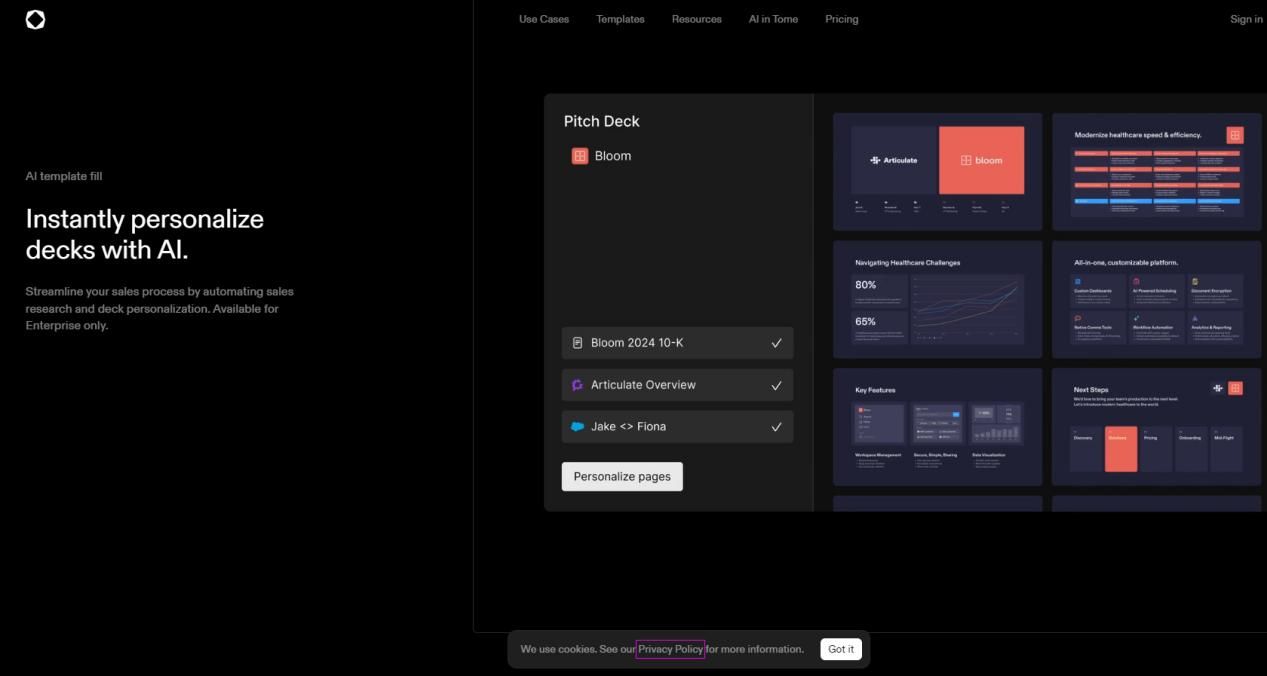Click the Onboarding step in Next Steps slide
The width and height of the screenshot is (1267, 676).
click(1191, 448)
